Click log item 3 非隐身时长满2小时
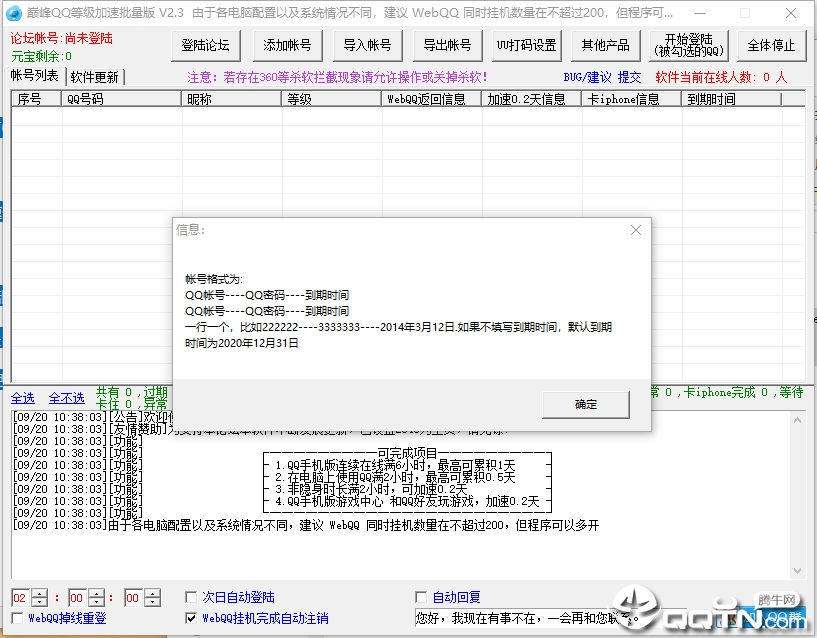The height and width of the screenshot is (638, 817). point(371,489)
